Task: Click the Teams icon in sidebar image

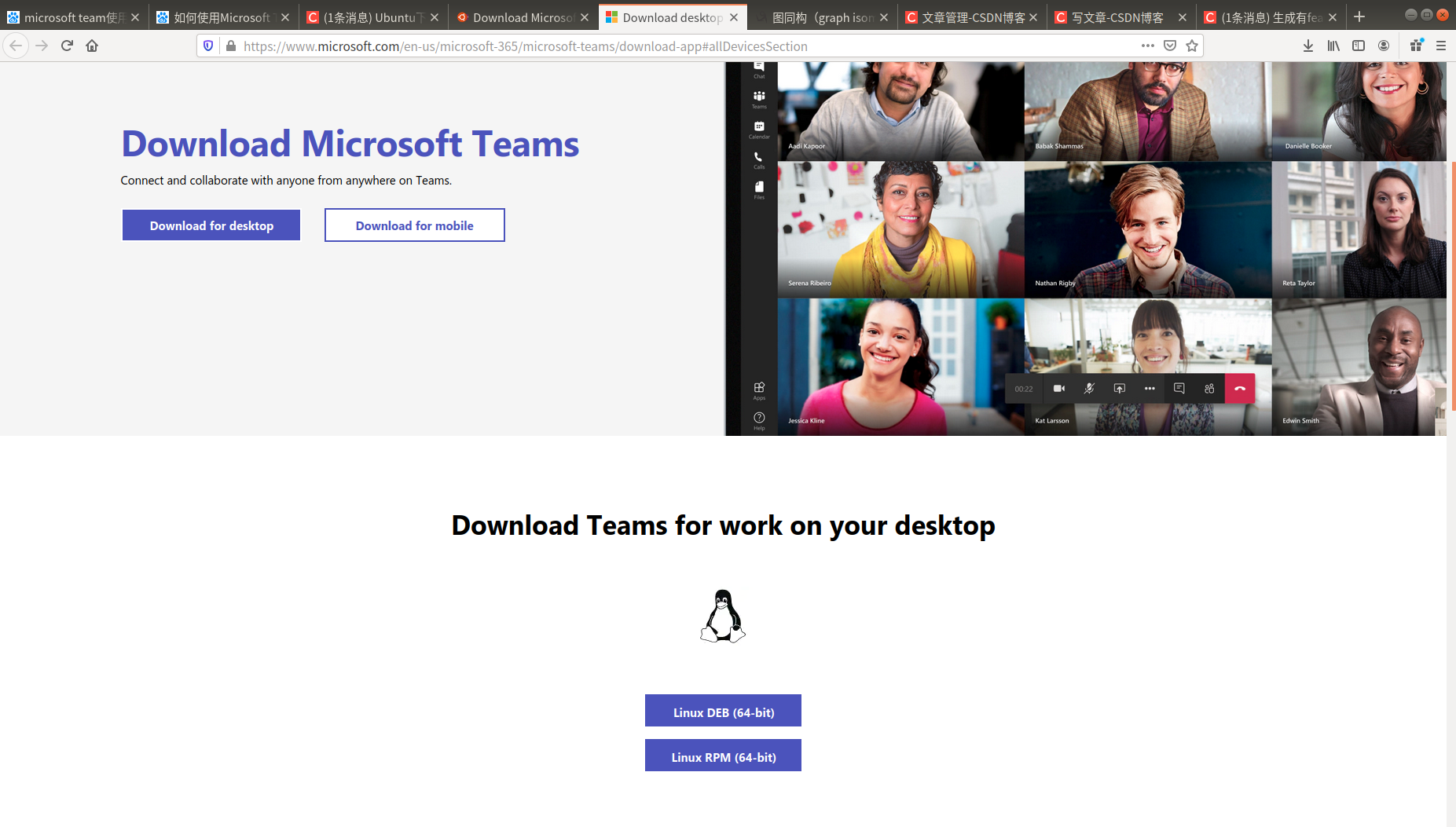Action: click(x=759, y=99)
